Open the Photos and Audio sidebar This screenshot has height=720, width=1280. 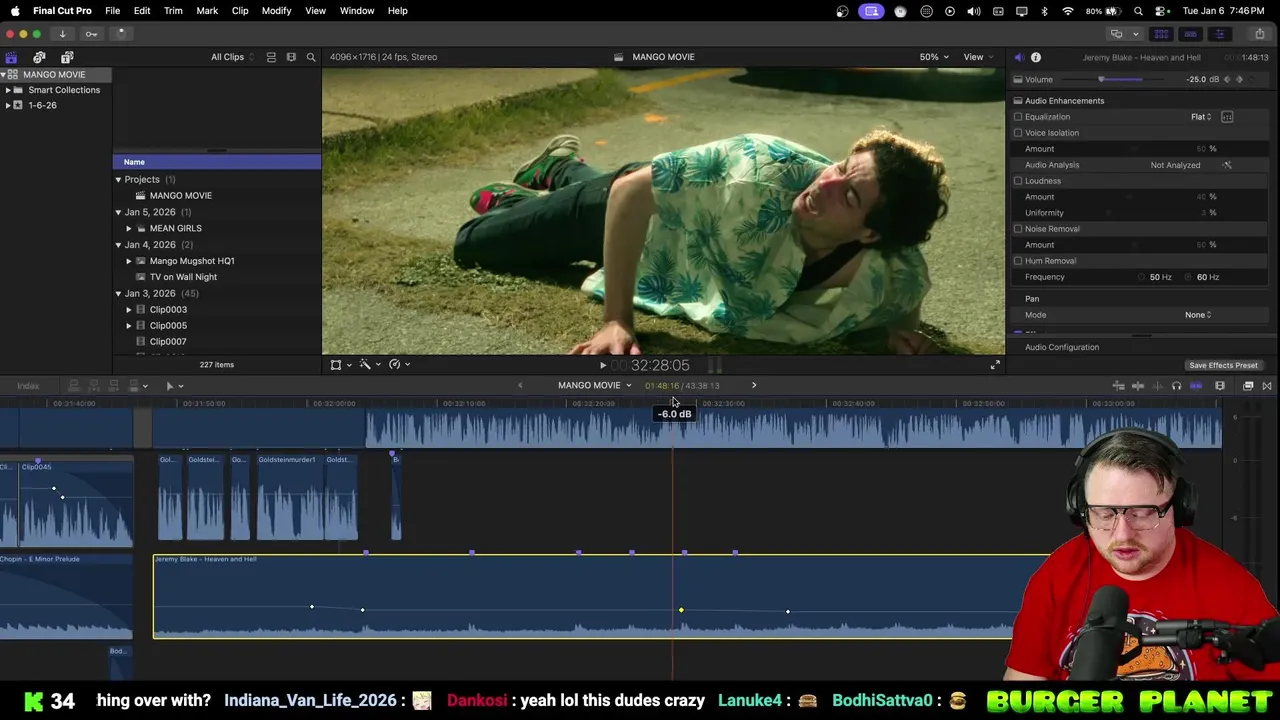(39, 57)
